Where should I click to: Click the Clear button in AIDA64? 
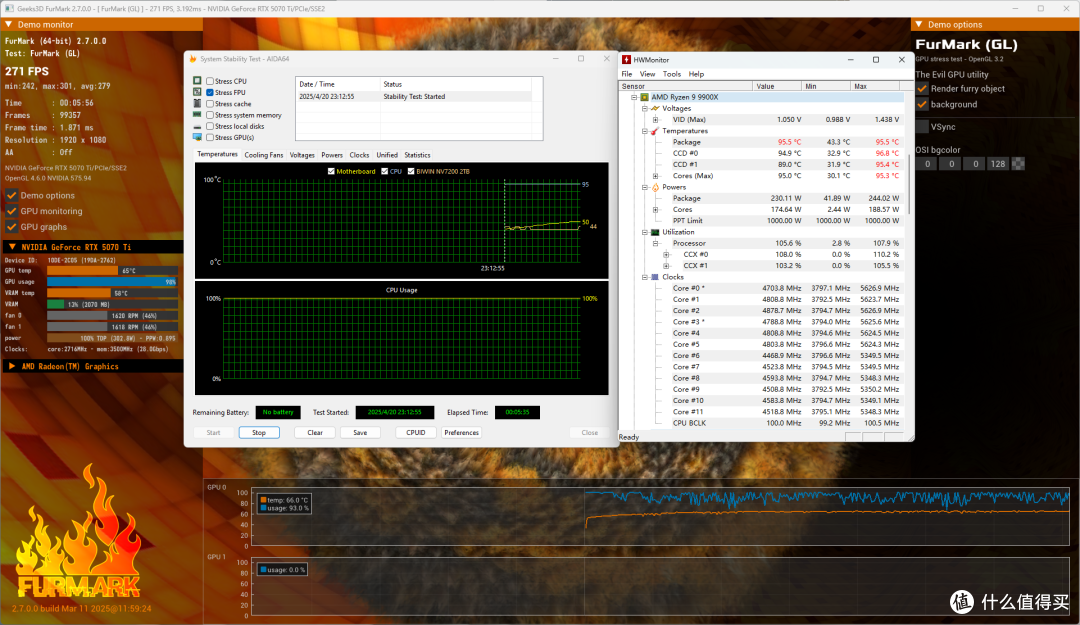coord(315,433)
